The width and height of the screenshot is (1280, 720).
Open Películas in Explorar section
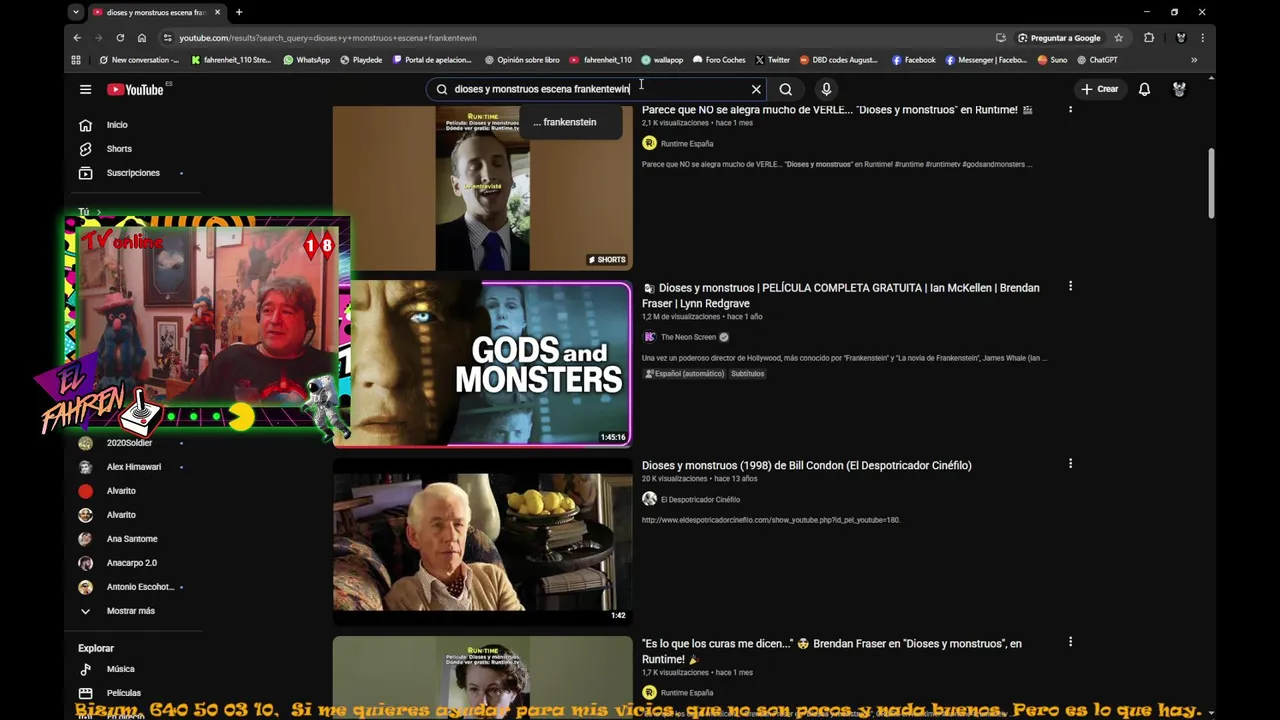tap(124, 693)
